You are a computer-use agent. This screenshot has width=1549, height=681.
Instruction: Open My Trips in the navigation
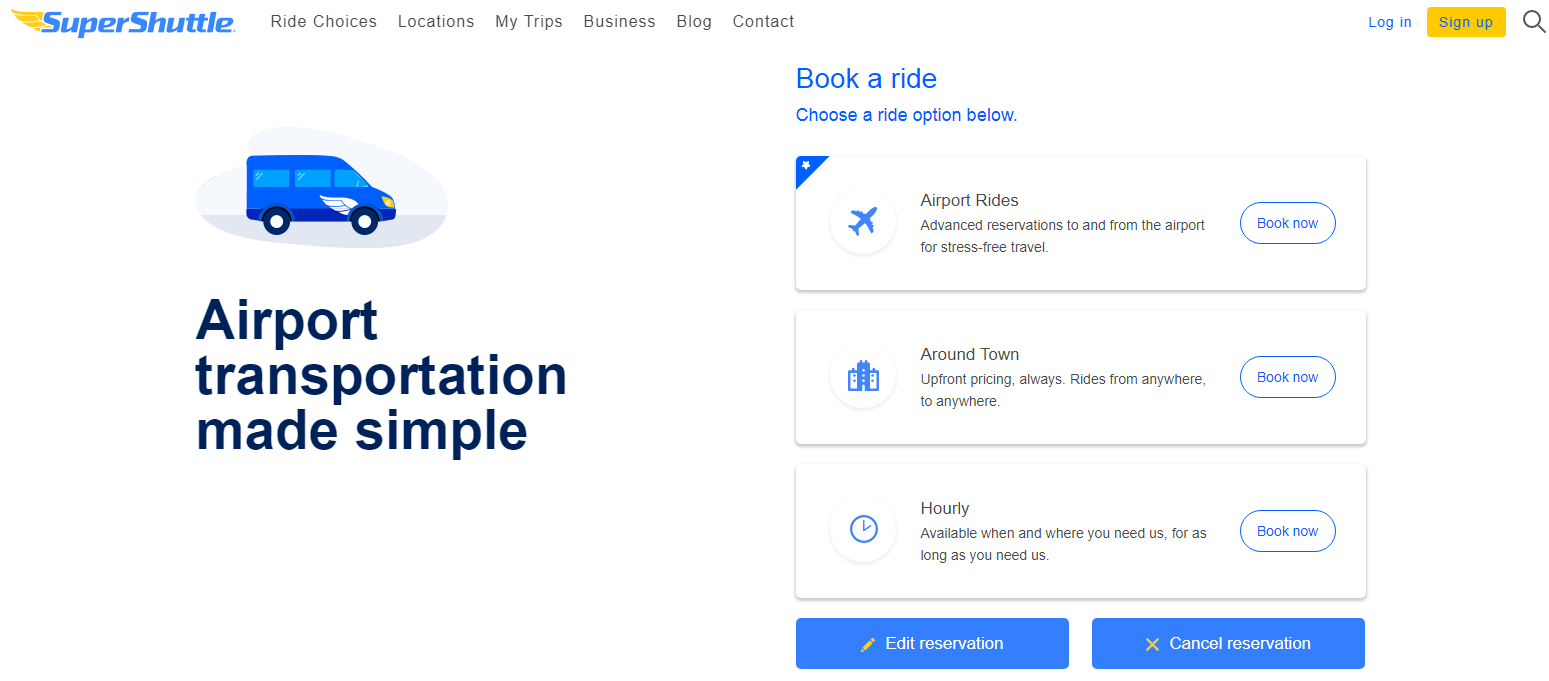pyautogui.click(x=529, y=22)
